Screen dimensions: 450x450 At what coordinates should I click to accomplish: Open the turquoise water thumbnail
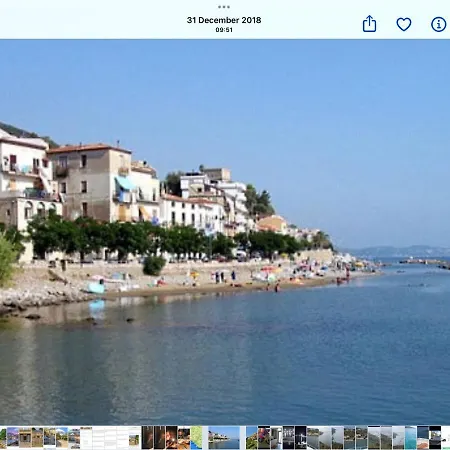(x=411, y=437)
